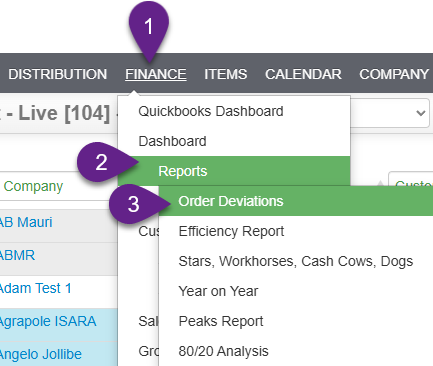Open the ABMR company link
The width and height of the screenshot is (433, 366).
click(17, 255)
